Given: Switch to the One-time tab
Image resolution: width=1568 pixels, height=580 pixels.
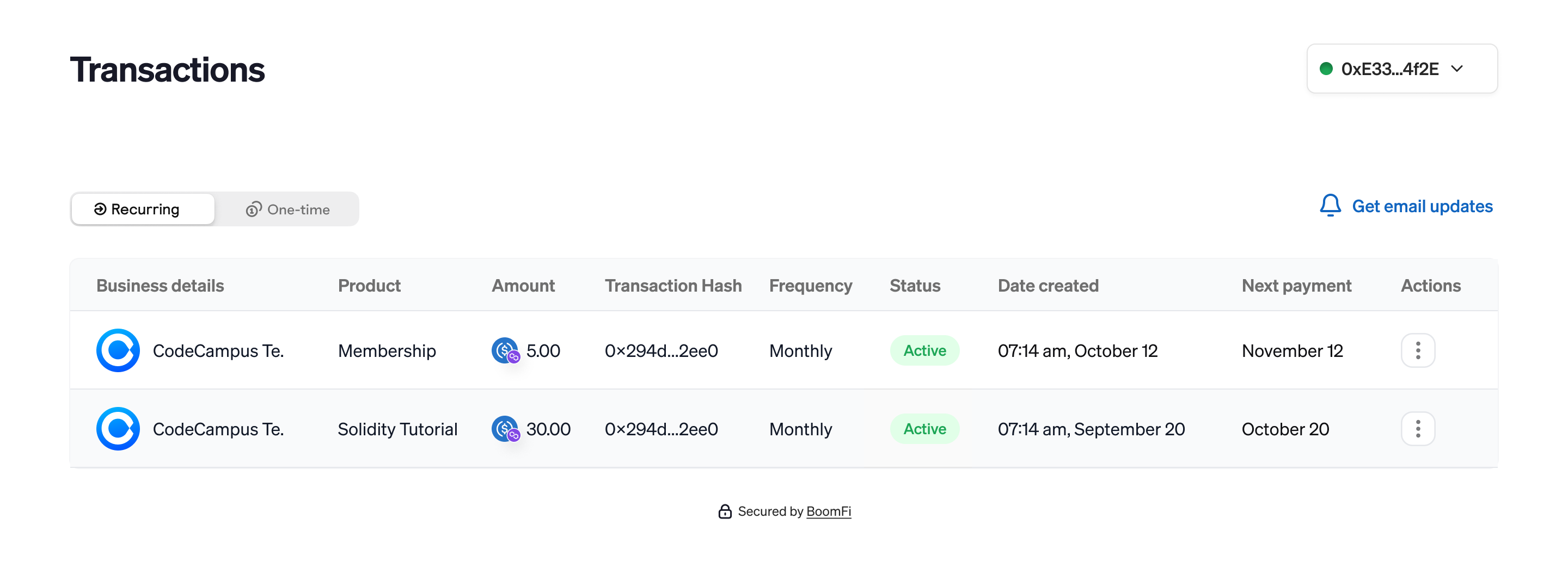Looking at the screenshot, I should tap(287, 209).
